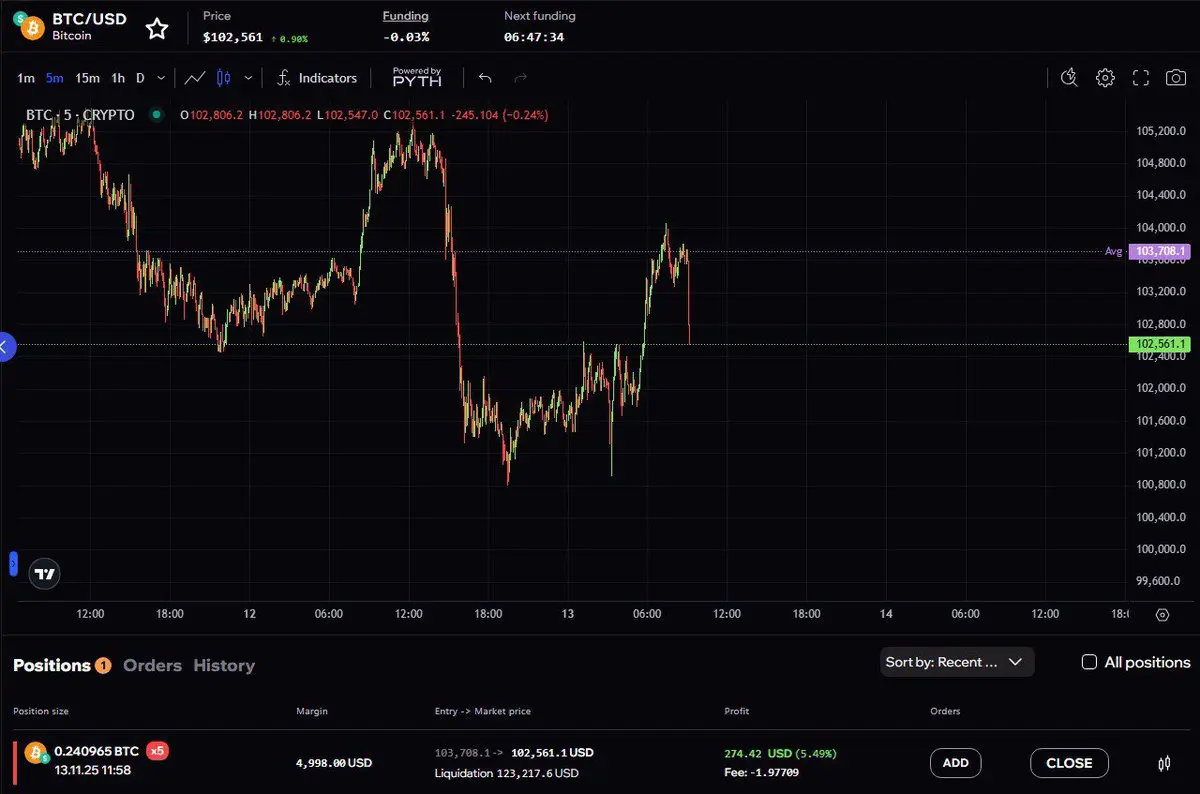Click the BTC · 5 · CRYPTO legend title

80,115
